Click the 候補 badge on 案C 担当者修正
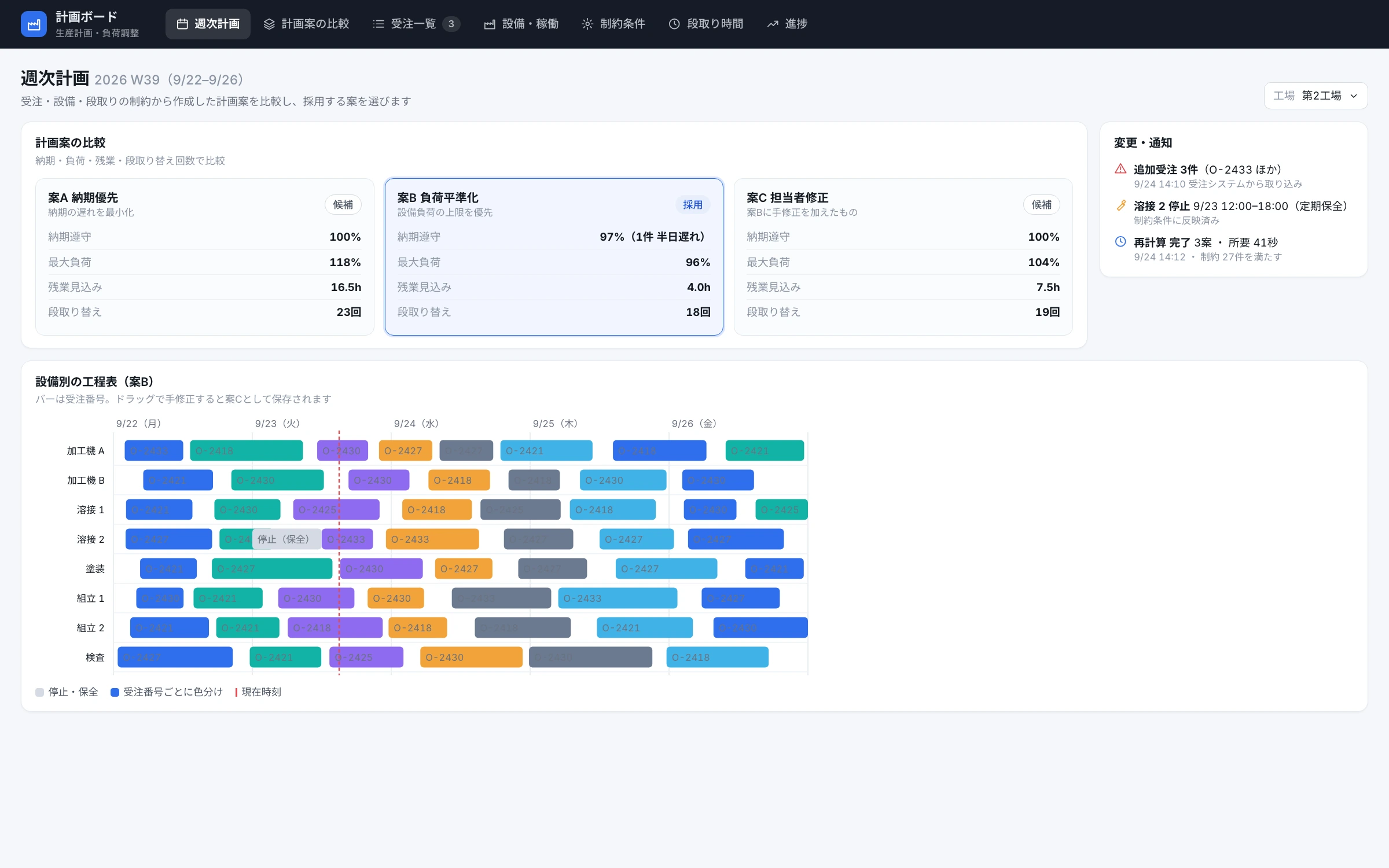 tap(1042, 205)
